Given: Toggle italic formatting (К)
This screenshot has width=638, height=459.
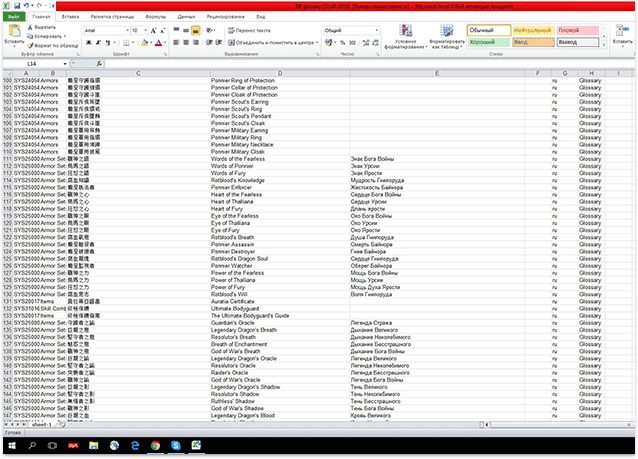Looking at the screenshot, I should pos(98,43).
